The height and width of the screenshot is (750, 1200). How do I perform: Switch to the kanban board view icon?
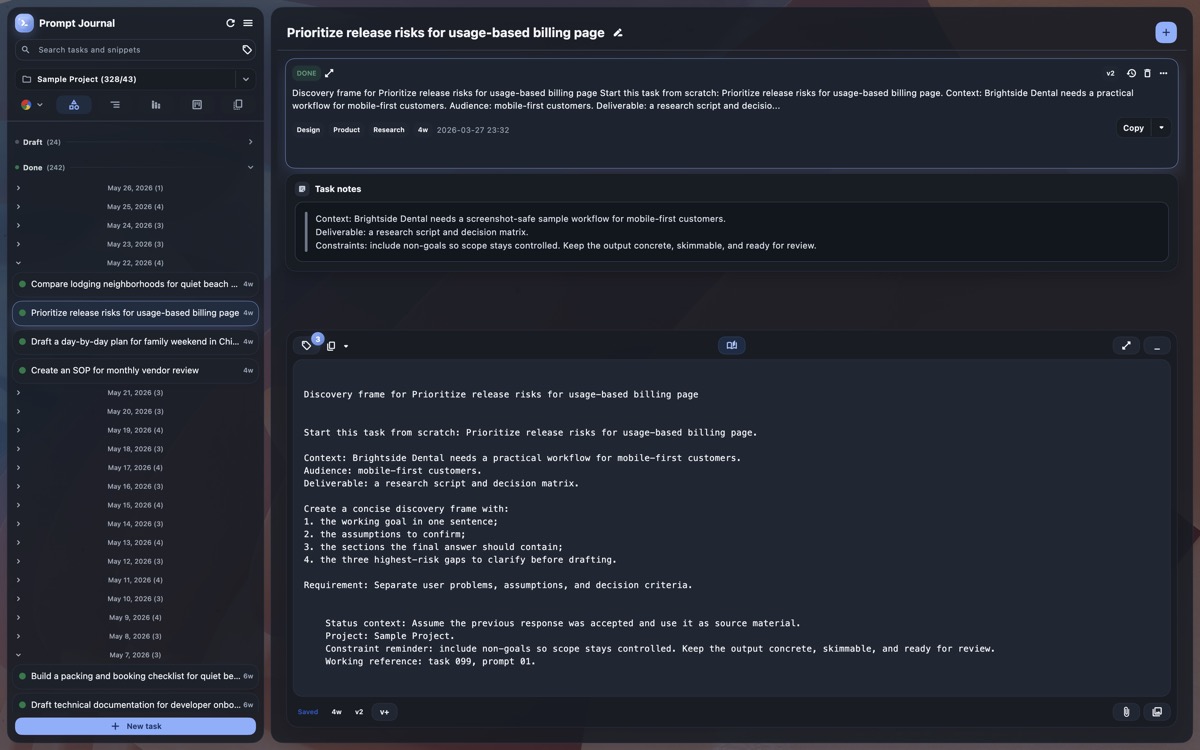[197, 105]
